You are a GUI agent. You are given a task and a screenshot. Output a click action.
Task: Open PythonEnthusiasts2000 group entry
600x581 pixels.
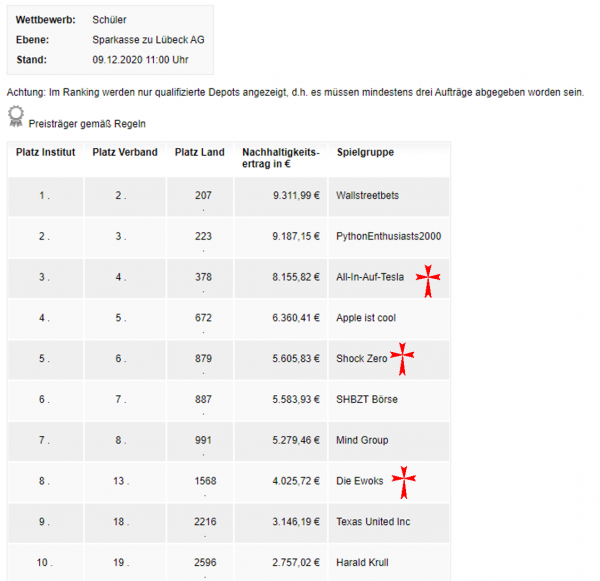(389, 236)
